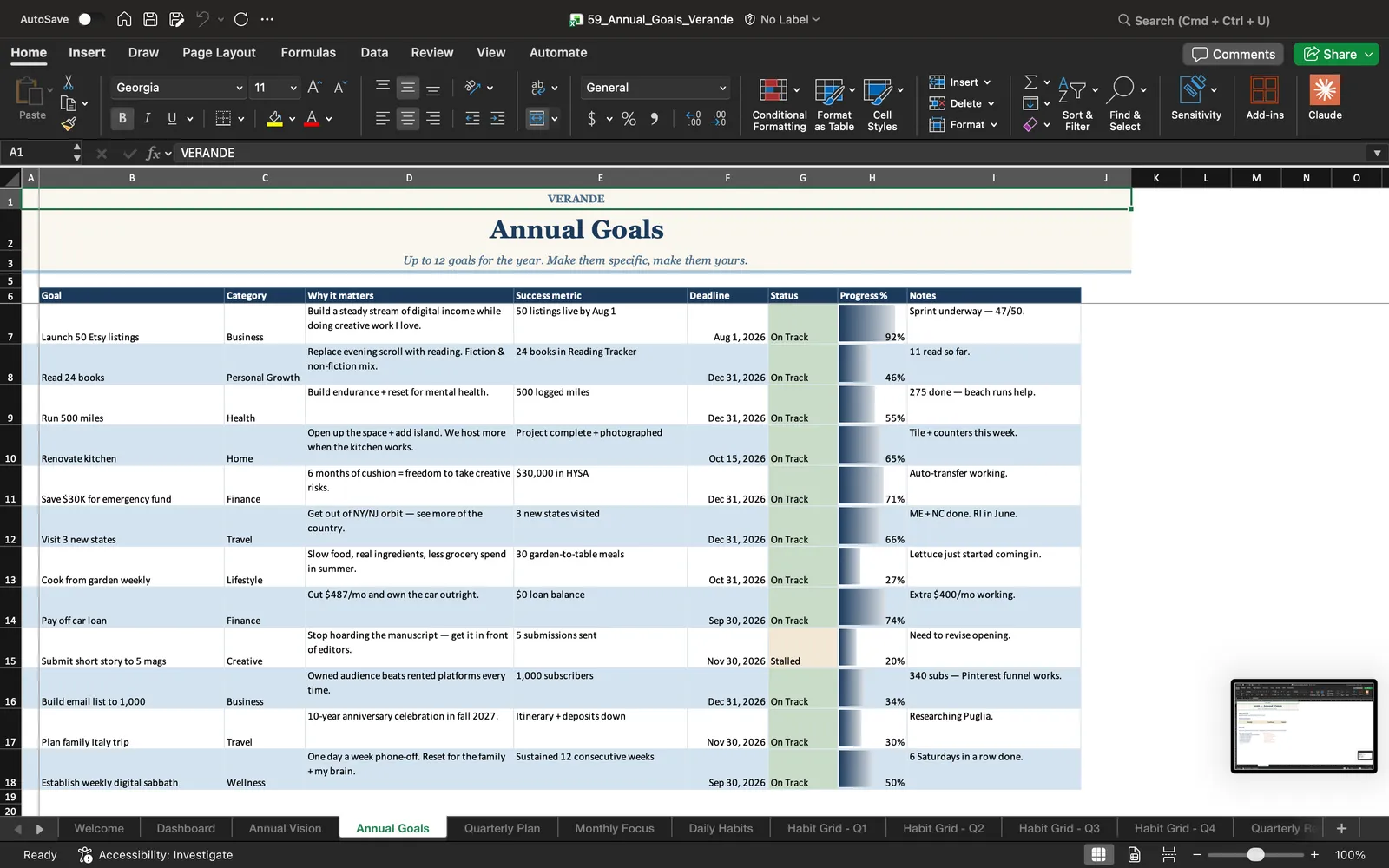Open the Insert ribbon tab

(87, 52)
